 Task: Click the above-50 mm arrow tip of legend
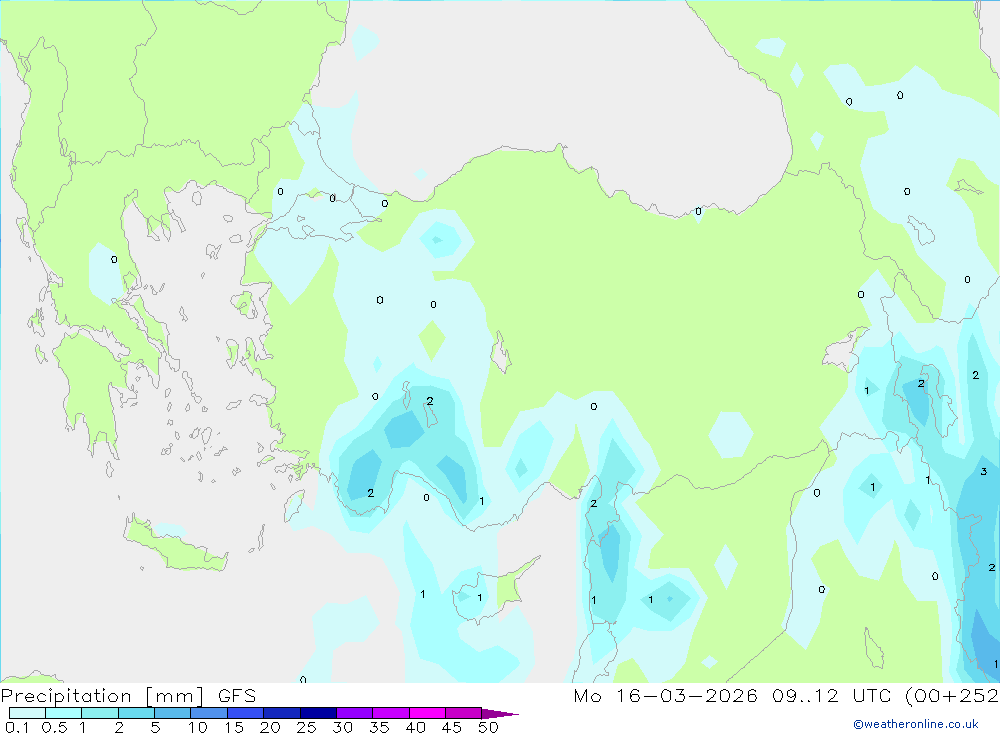coord(499,713)
